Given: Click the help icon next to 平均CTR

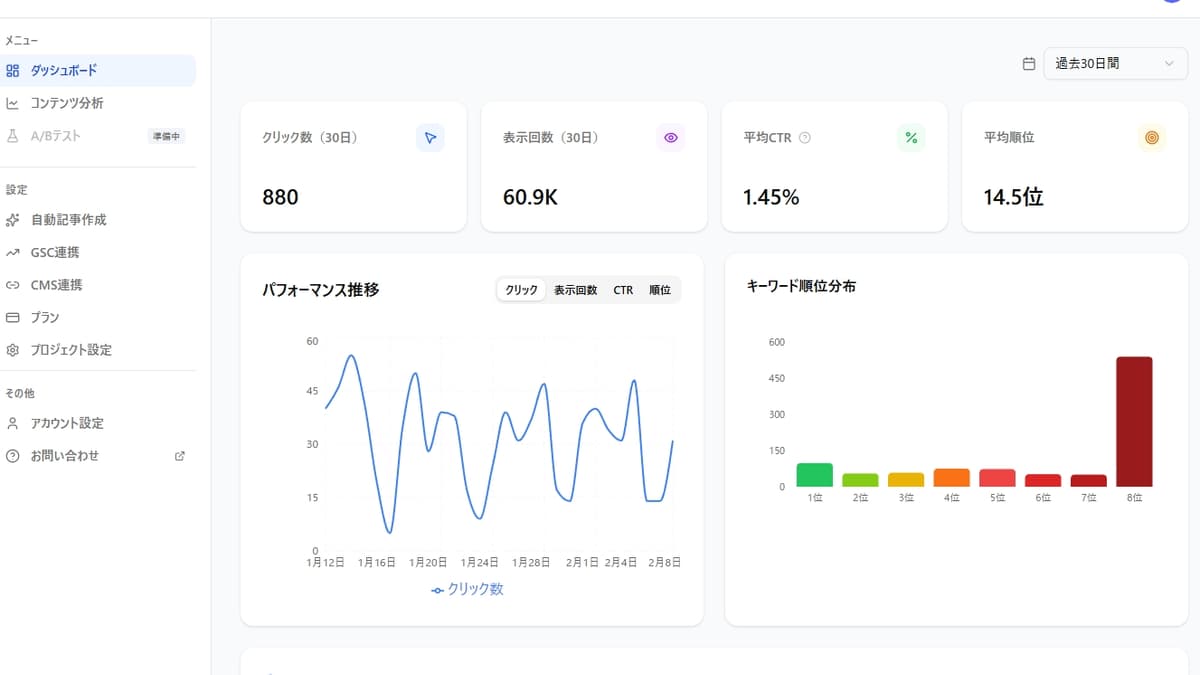Looking at the screenshot, I should (805, 138).
